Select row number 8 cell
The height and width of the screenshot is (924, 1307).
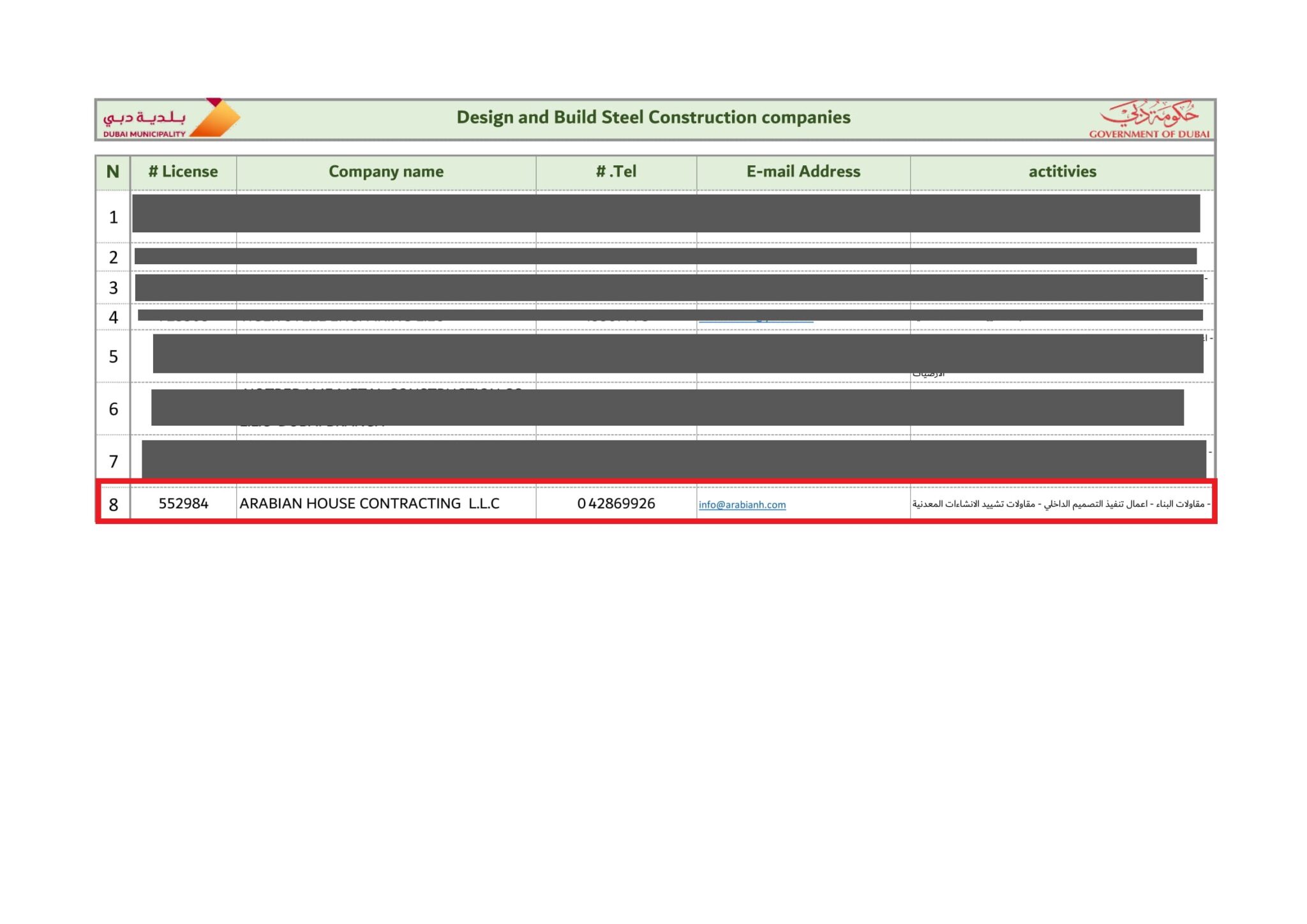pos(114,505)
